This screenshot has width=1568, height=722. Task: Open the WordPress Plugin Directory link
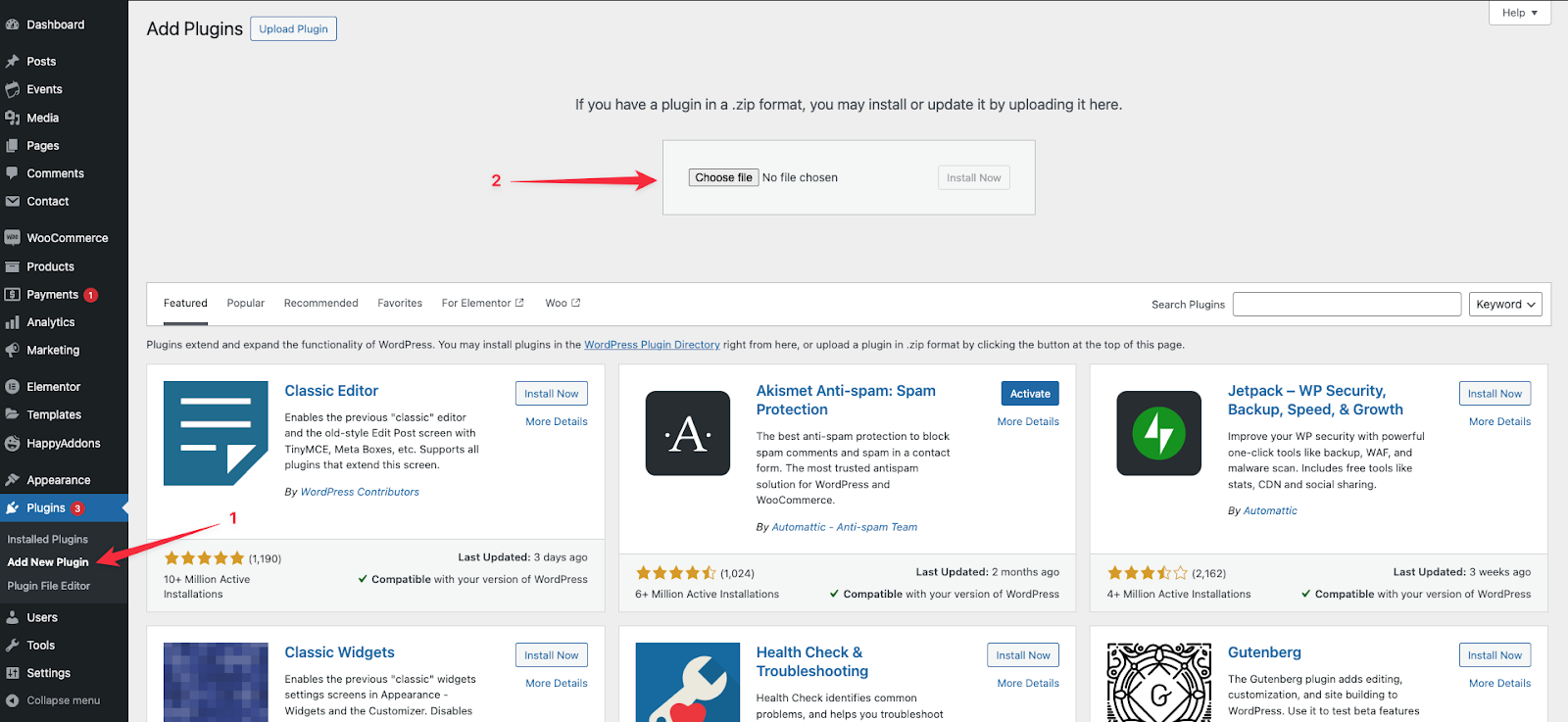(652, 345)
